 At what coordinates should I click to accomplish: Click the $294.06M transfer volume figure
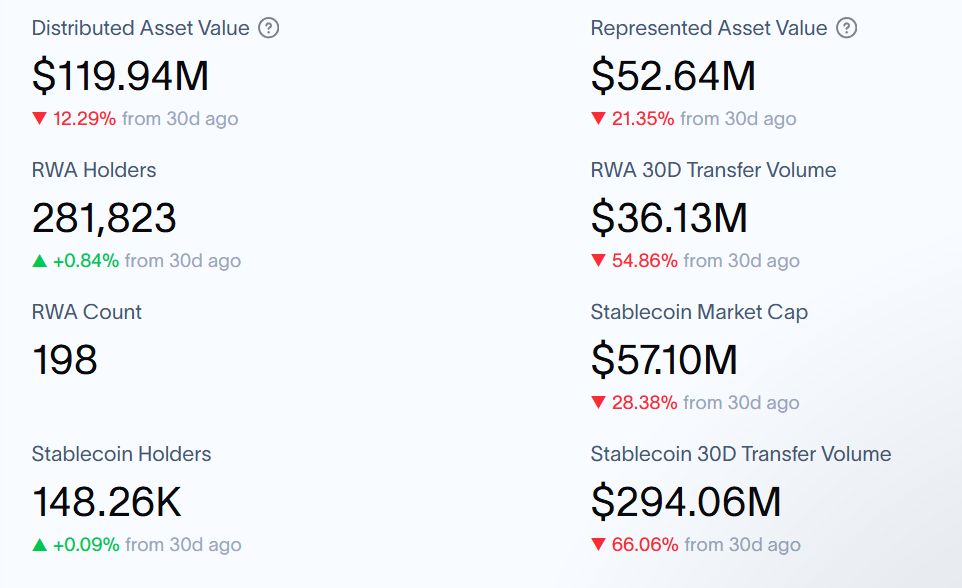(686, 502)
